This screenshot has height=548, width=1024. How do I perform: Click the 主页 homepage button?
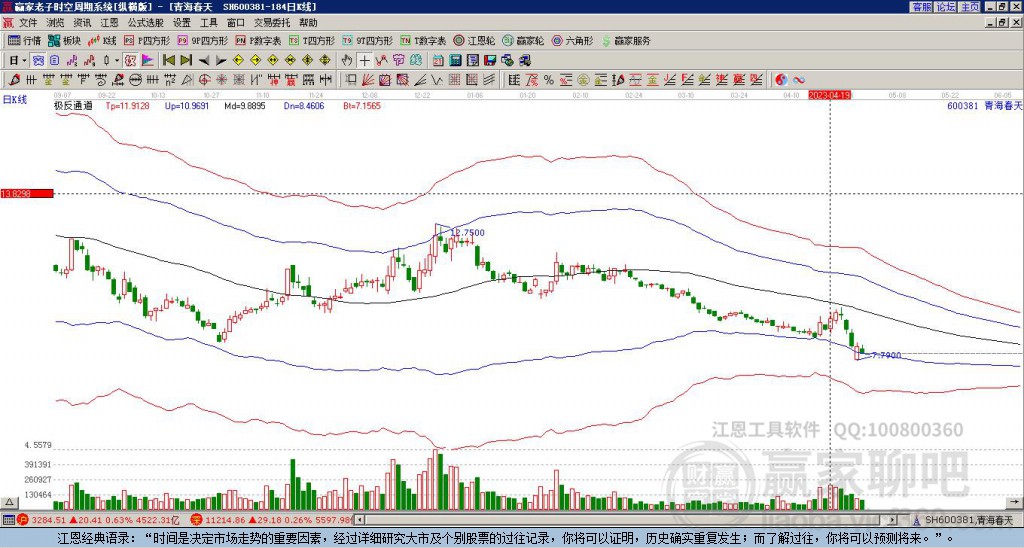coord(970,7)
